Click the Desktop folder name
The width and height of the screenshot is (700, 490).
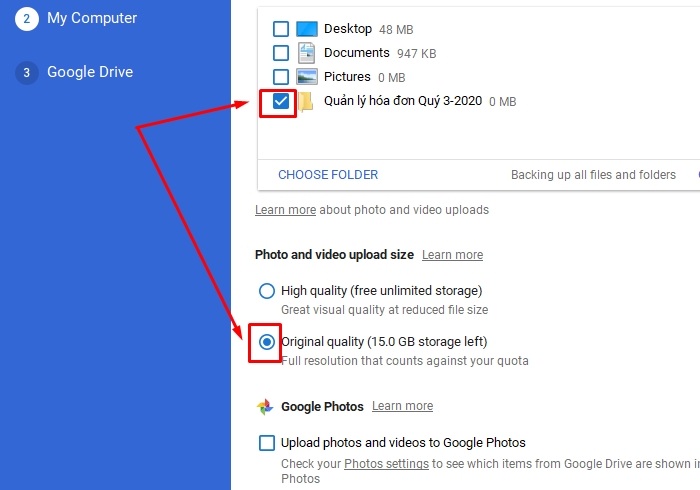pos(348,29)
